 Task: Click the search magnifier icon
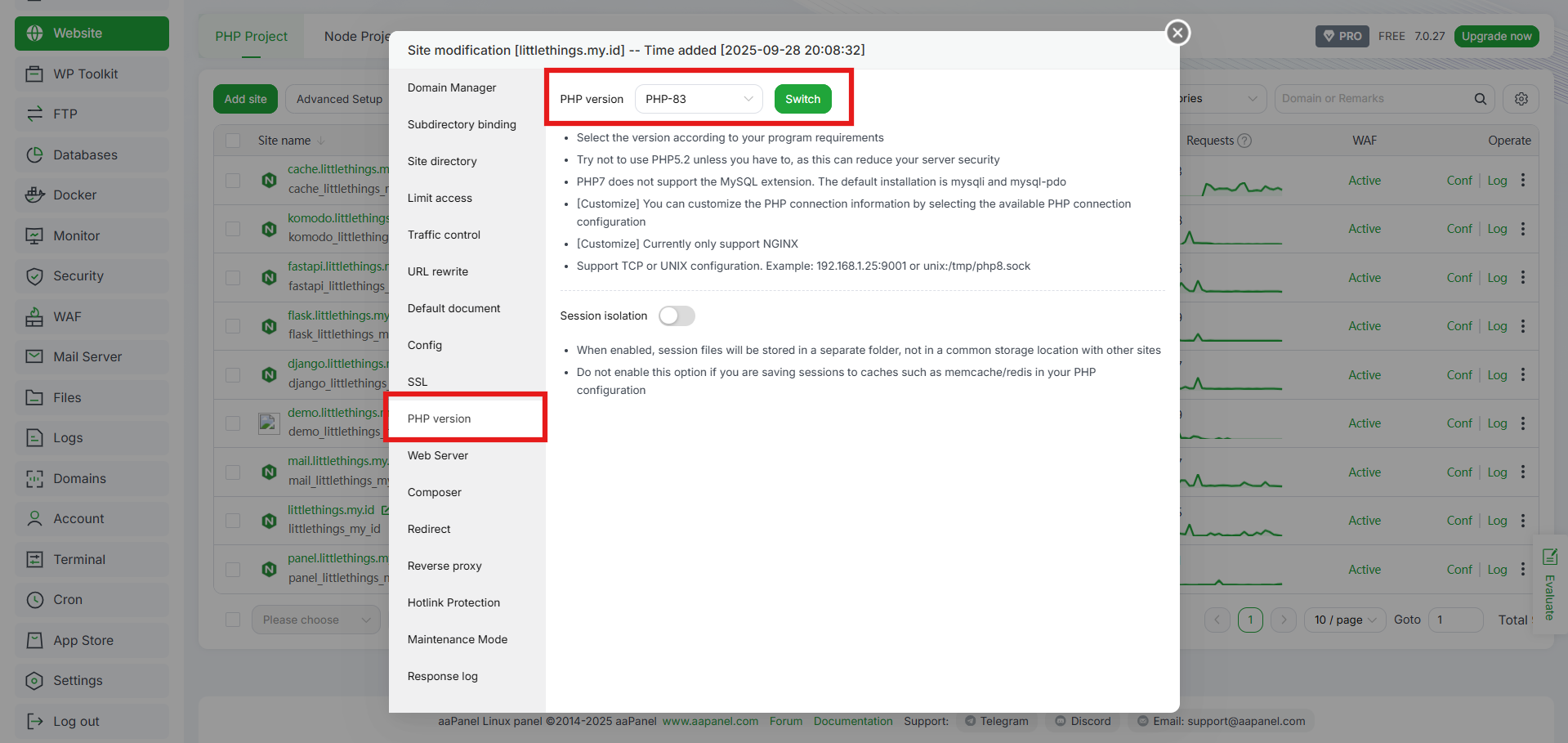[1480, 99]
